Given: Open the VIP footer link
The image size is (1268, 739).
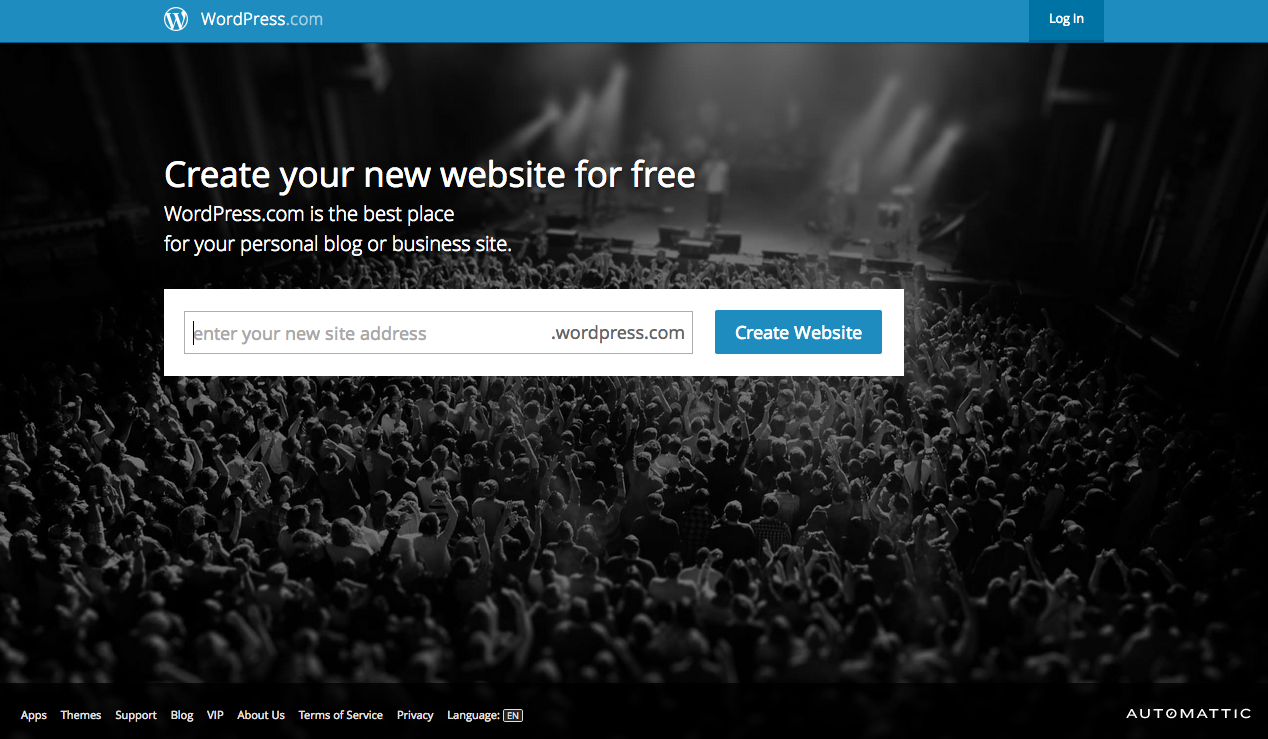Looking at the screenshot, I should pos(215,715).
